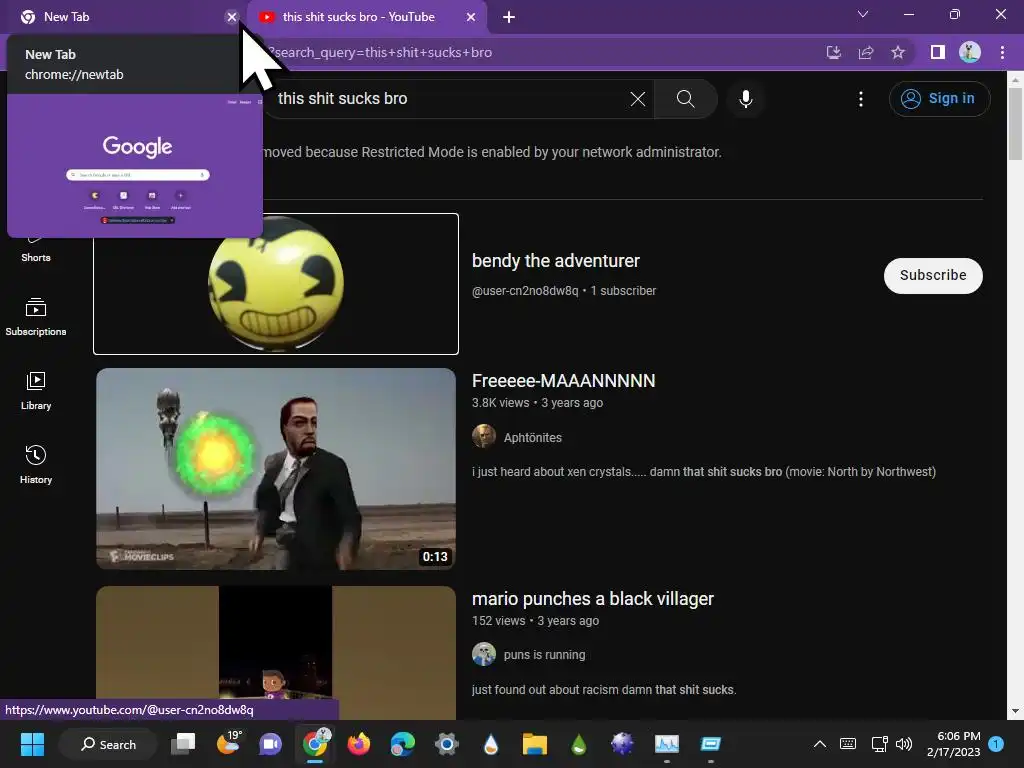Open the Settings gear on the taskbar
Screen dimensions: 1024x768
point(447,744)
